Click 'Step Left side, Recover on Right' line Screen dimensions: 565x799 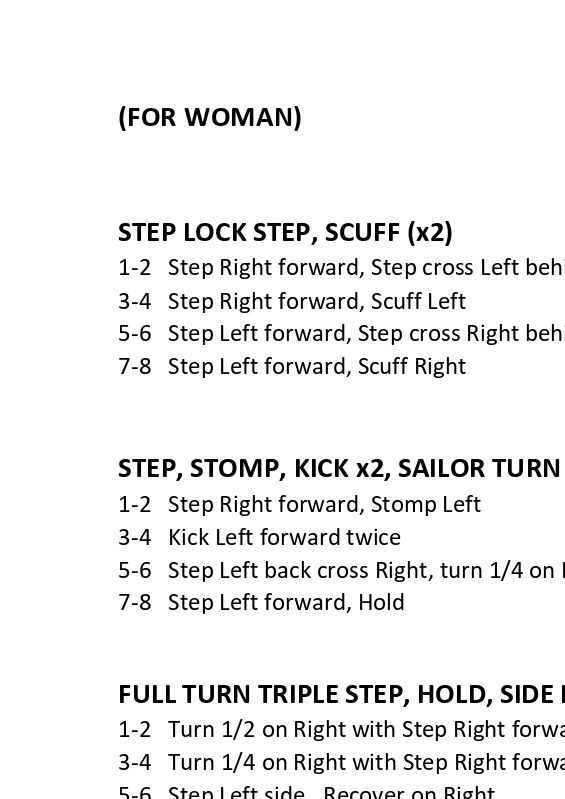click(306, 792)
